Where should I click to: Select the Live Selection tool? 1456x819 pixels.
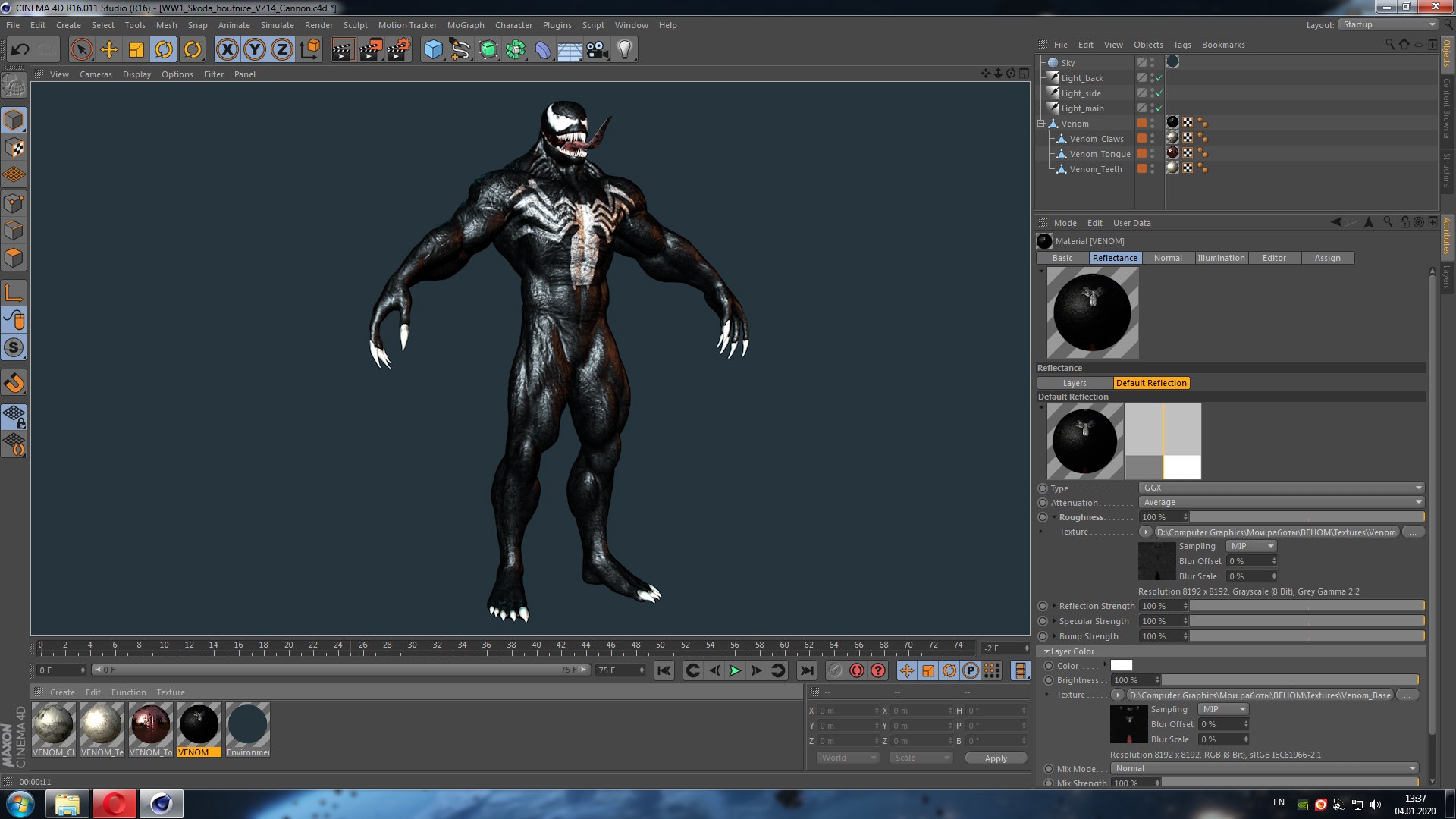81,50
